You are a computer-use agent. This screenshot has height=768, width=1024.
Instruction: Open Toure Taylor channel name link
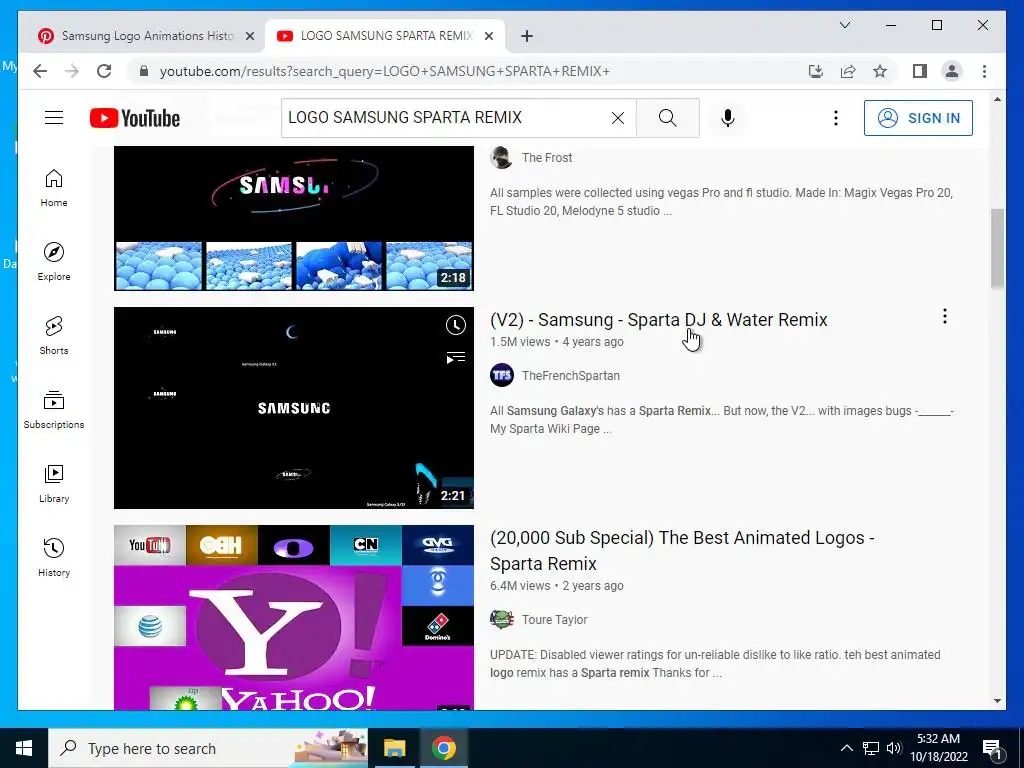pos(554,620)
